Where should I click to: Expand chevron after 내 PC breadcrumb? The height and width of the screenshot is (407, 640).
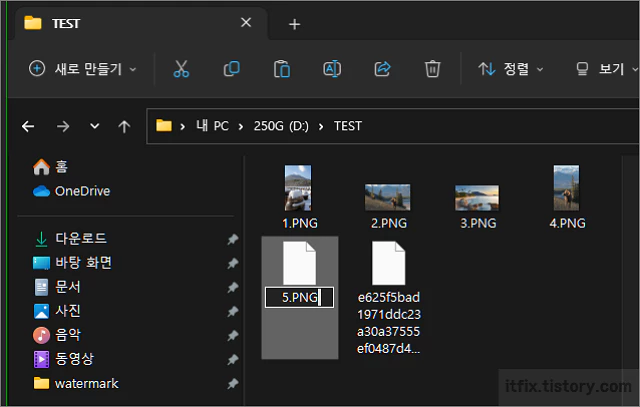coord(241,127)
